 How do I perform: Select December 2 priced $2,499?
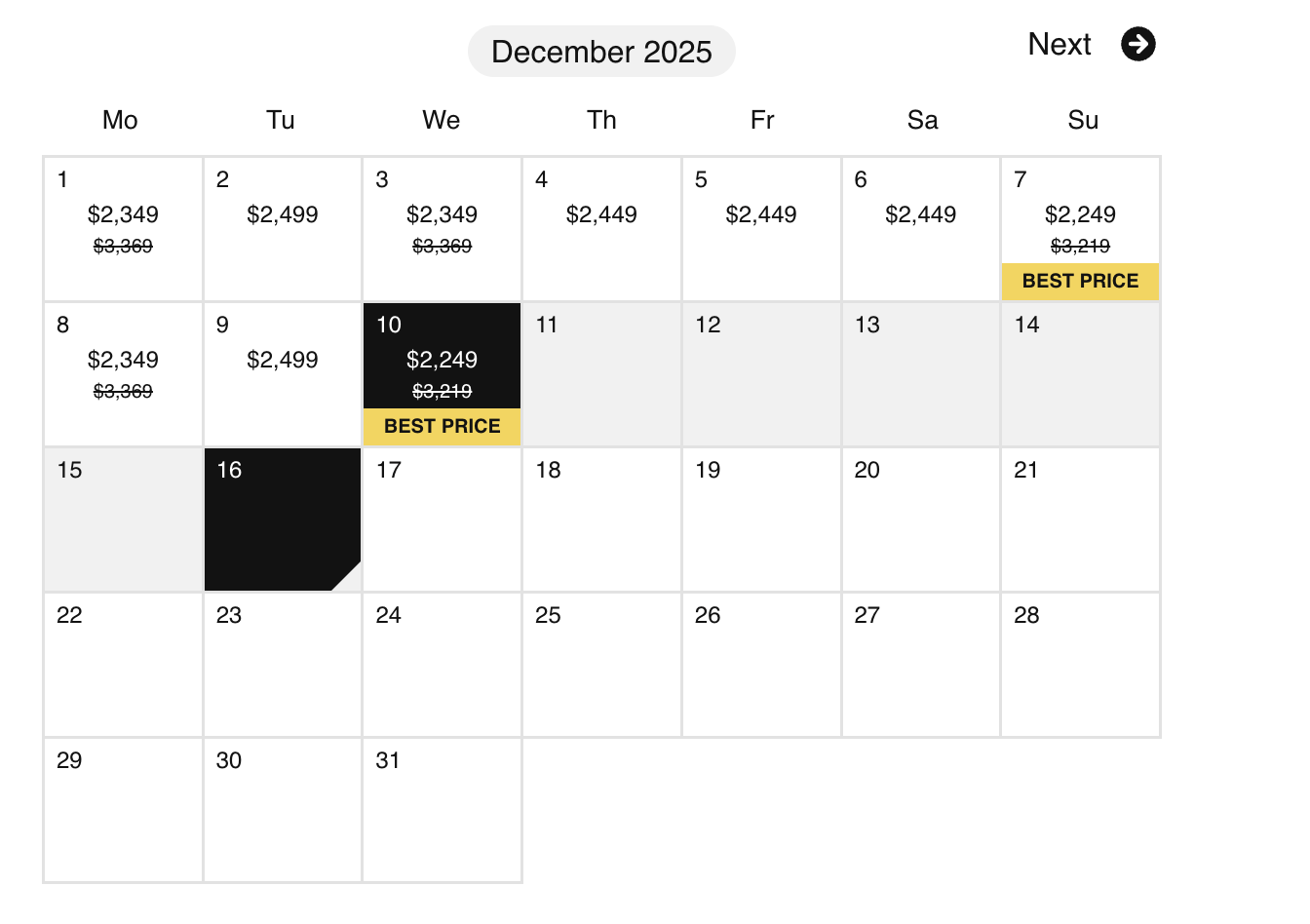coord(283,229)
